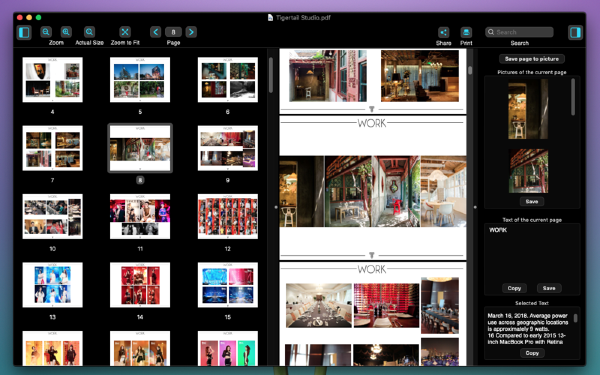This screenshot has height=375, width=600.
Task: Click the WORK heading on page 8
Action: point(372,123)
